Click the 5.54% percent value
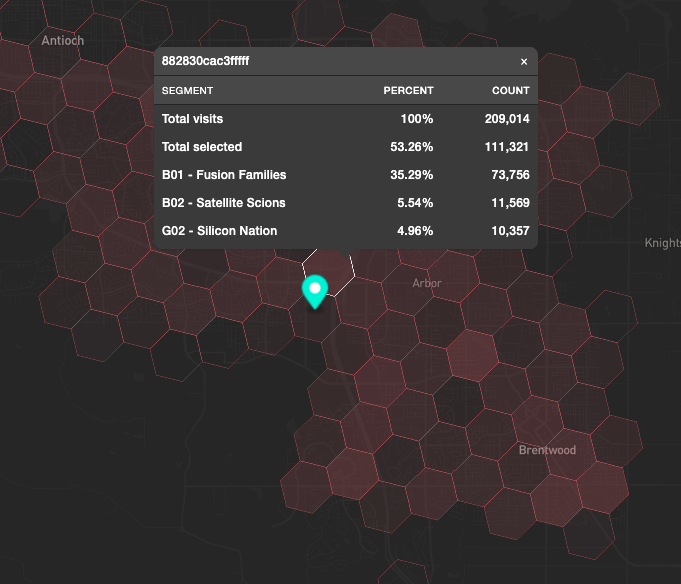Image resolution: width=681 pixels, height=584 pixels. (415, 203)
